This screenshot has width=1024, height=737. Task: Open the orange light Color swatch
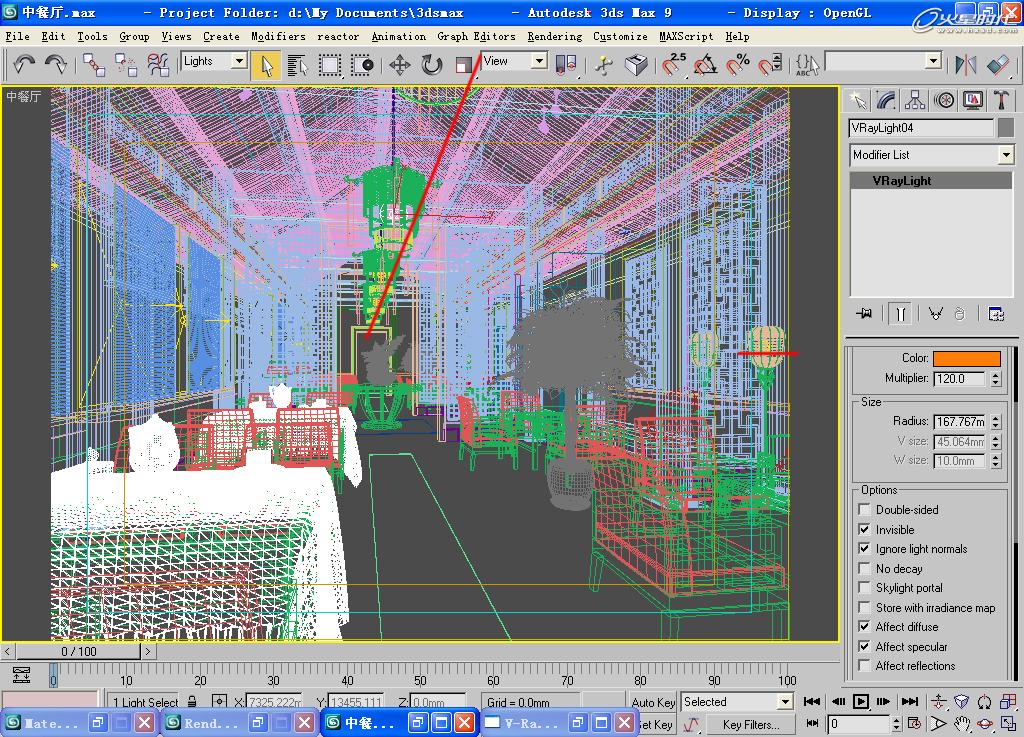pos(967,358)
